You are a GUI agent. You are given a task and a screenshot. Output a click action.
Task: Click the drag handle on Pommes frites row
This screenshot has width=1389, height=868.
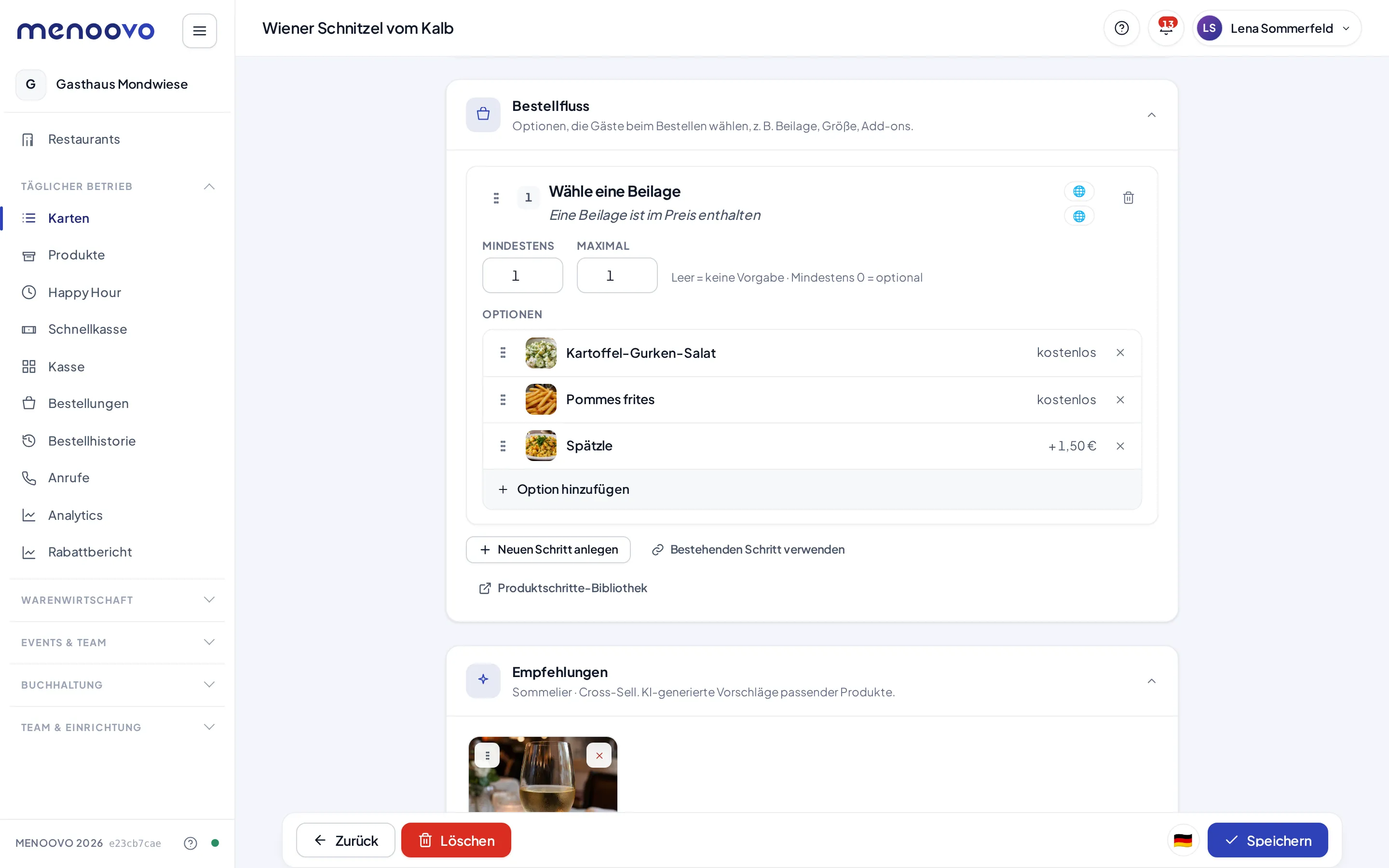(503, 400)
